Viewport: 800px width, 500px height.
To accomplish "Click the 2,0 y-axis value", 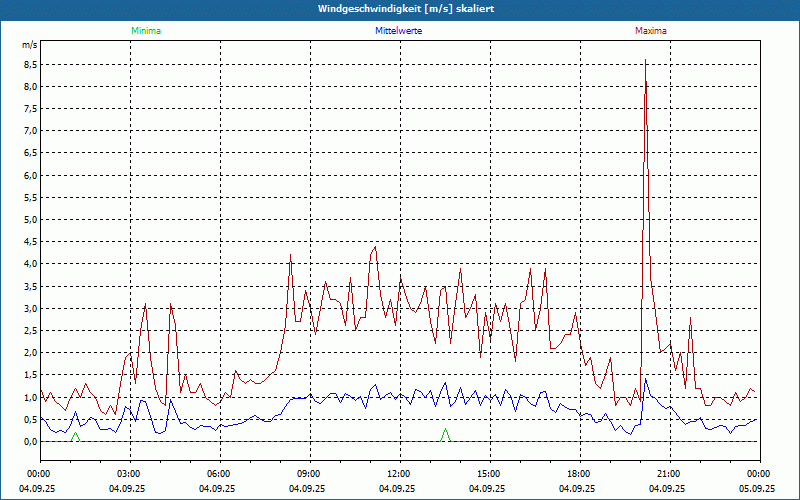I will coord(30,353).
